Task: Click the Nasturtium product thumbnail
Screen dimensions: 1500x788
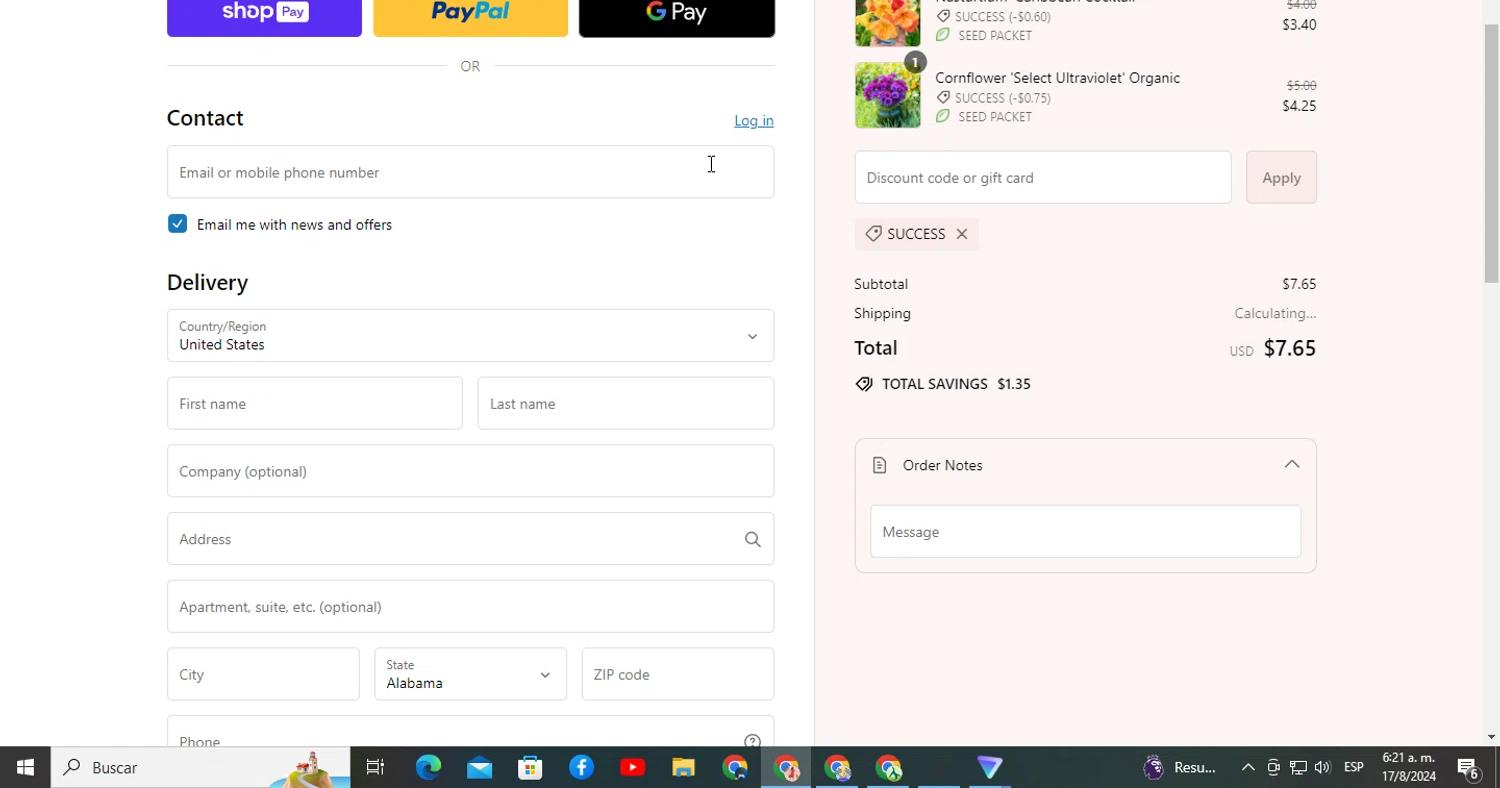Action: pyautogui.click(x=887, y=23)
